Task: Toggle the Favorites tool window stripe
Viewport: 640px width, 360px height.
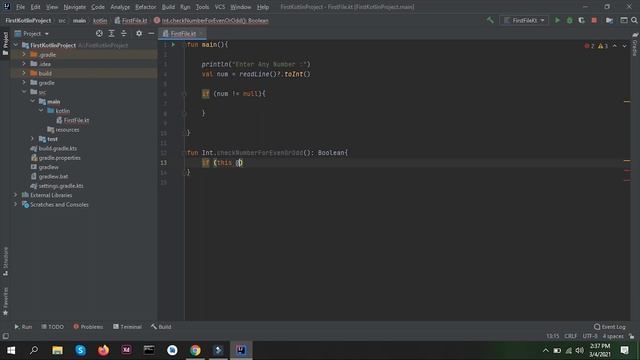Action: point(5,301)
